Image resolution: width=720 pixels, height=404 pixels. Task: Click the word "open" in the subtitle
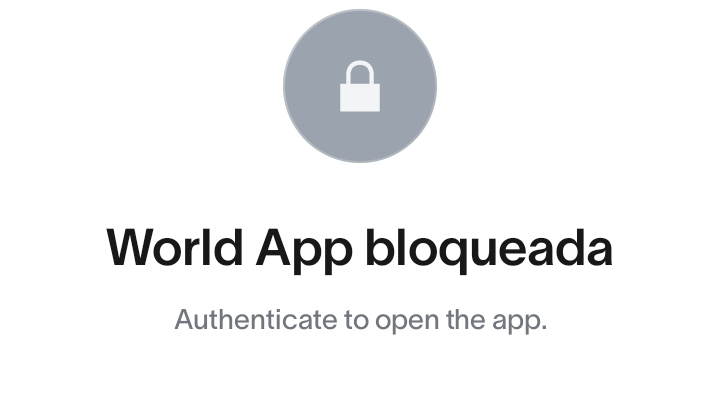click(407, 322)
